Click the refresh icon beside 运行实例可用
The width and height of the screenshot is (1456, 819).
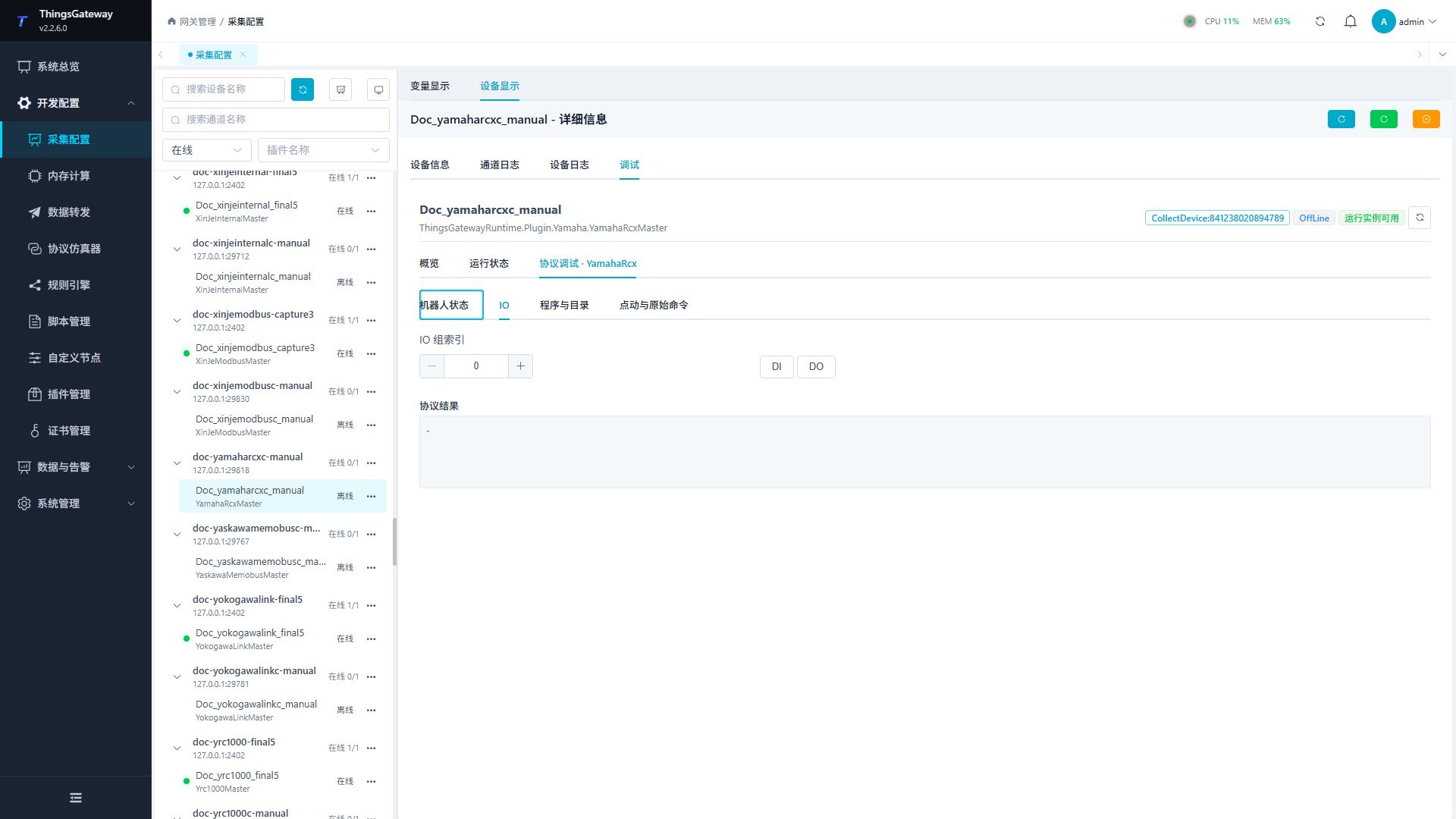tap(1420, 218)
